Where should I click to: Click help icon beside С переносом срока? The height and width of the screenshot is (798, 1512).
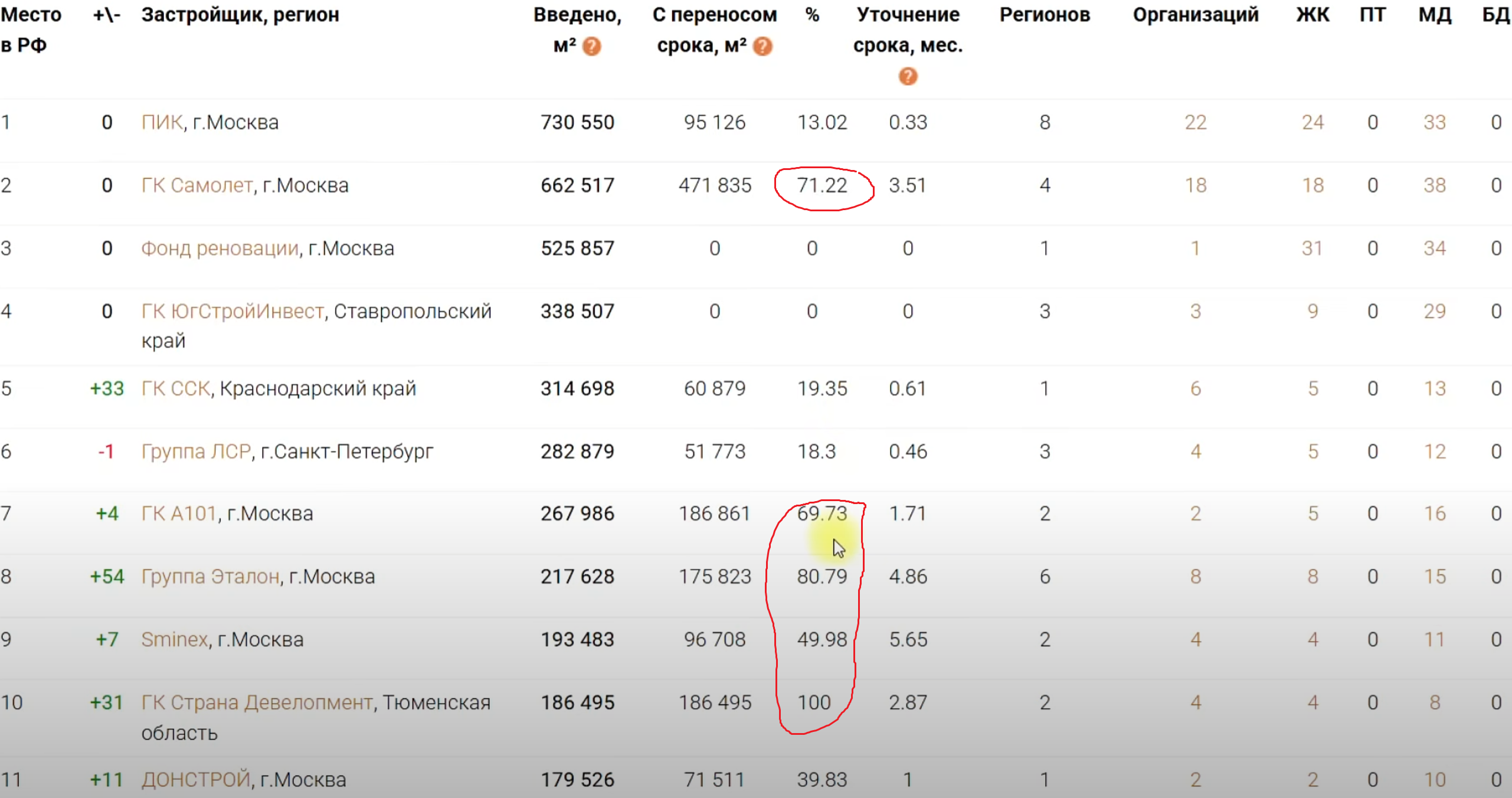762,46
